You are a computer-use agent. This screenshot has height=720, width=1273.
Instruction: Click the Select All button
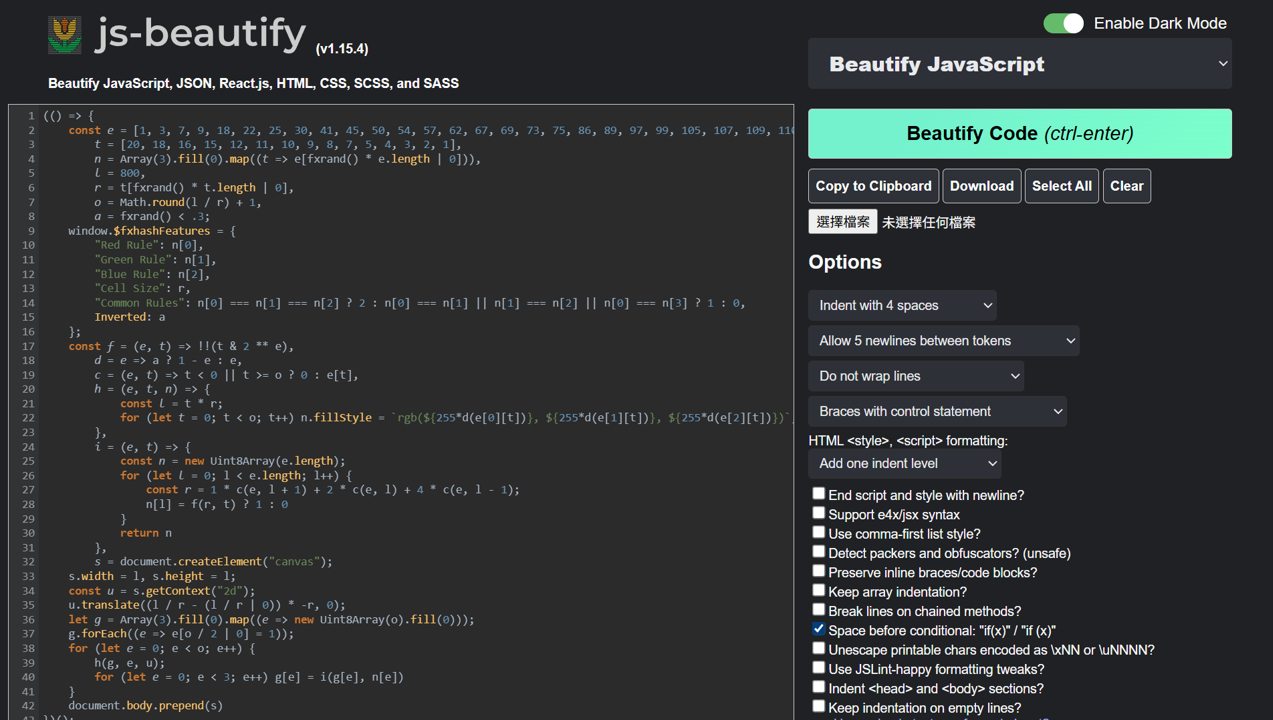point(1062,186)
